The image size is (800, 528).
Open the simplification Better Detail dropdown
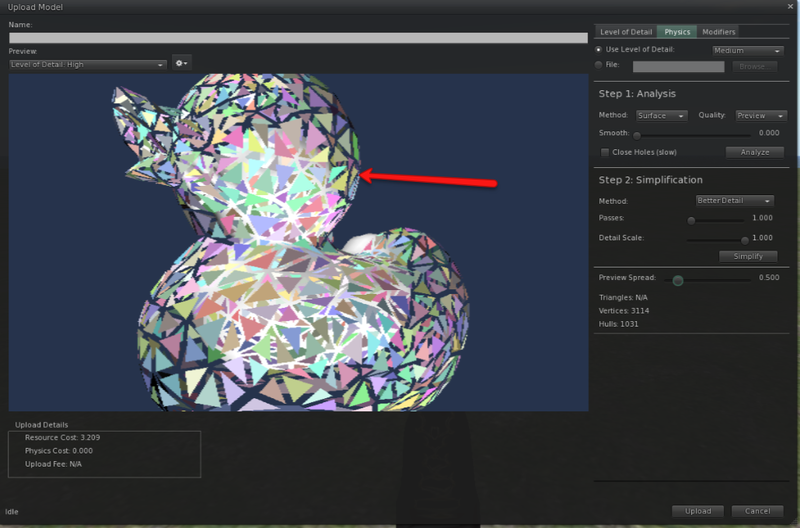tap(734, 201)
